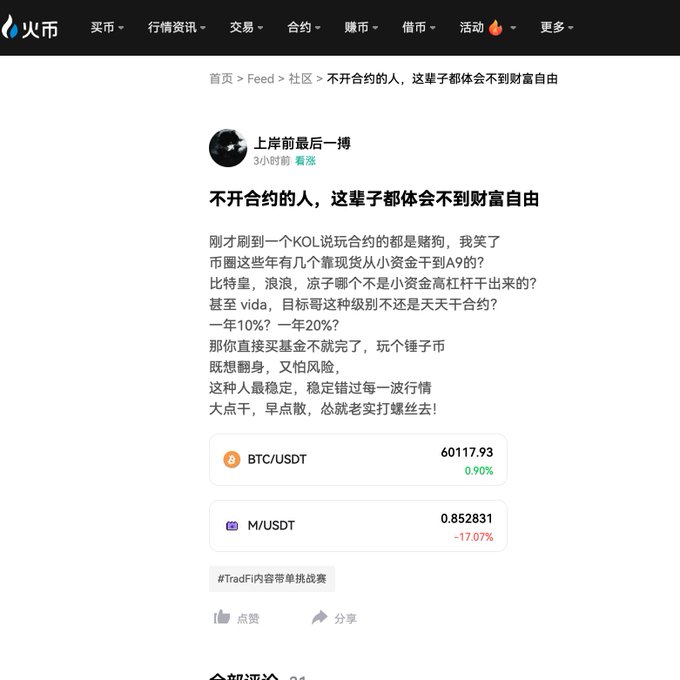
Task: Click the share arrow icon
Action: tap(320, 617)
